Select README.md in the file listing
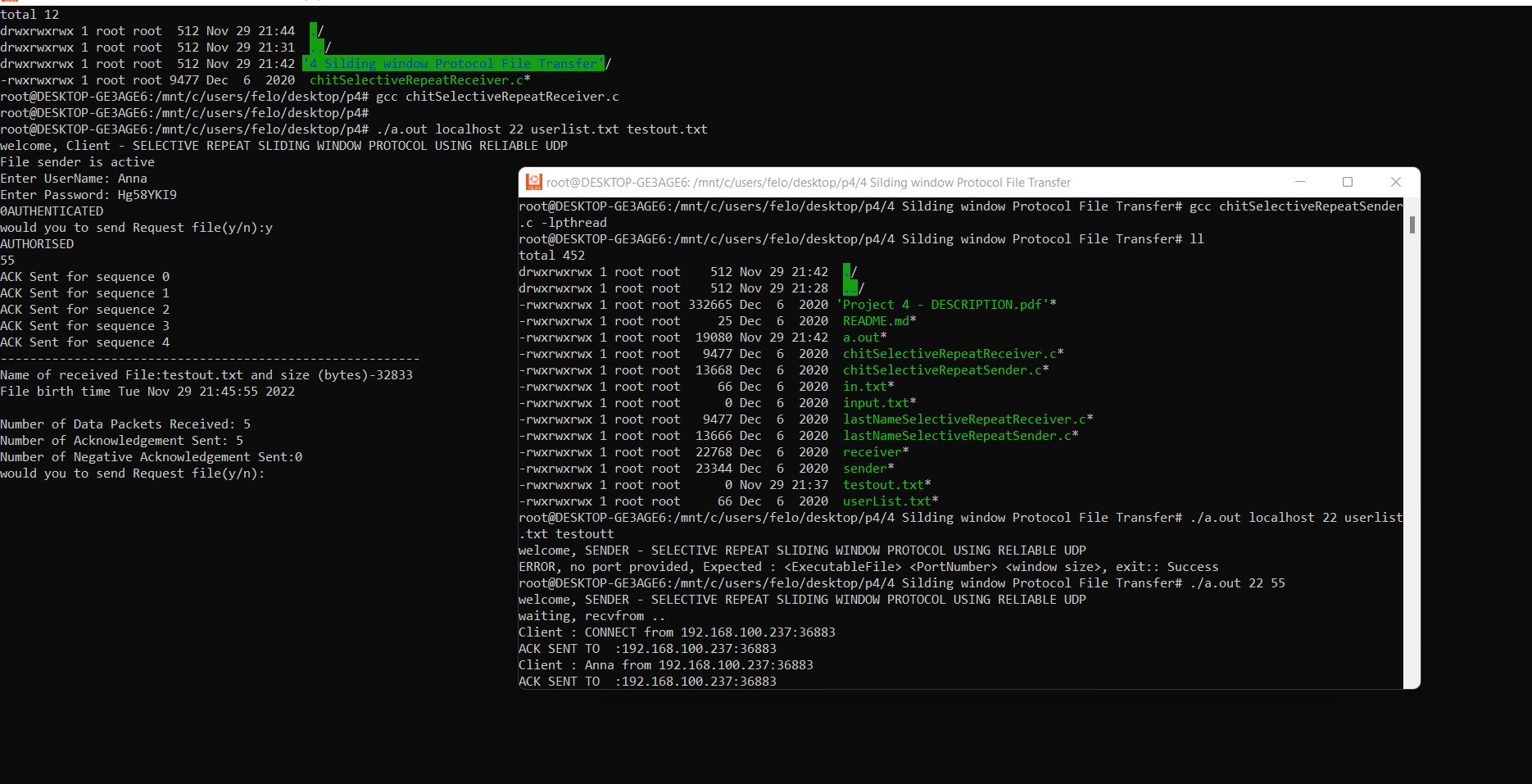 click(876, 321)
